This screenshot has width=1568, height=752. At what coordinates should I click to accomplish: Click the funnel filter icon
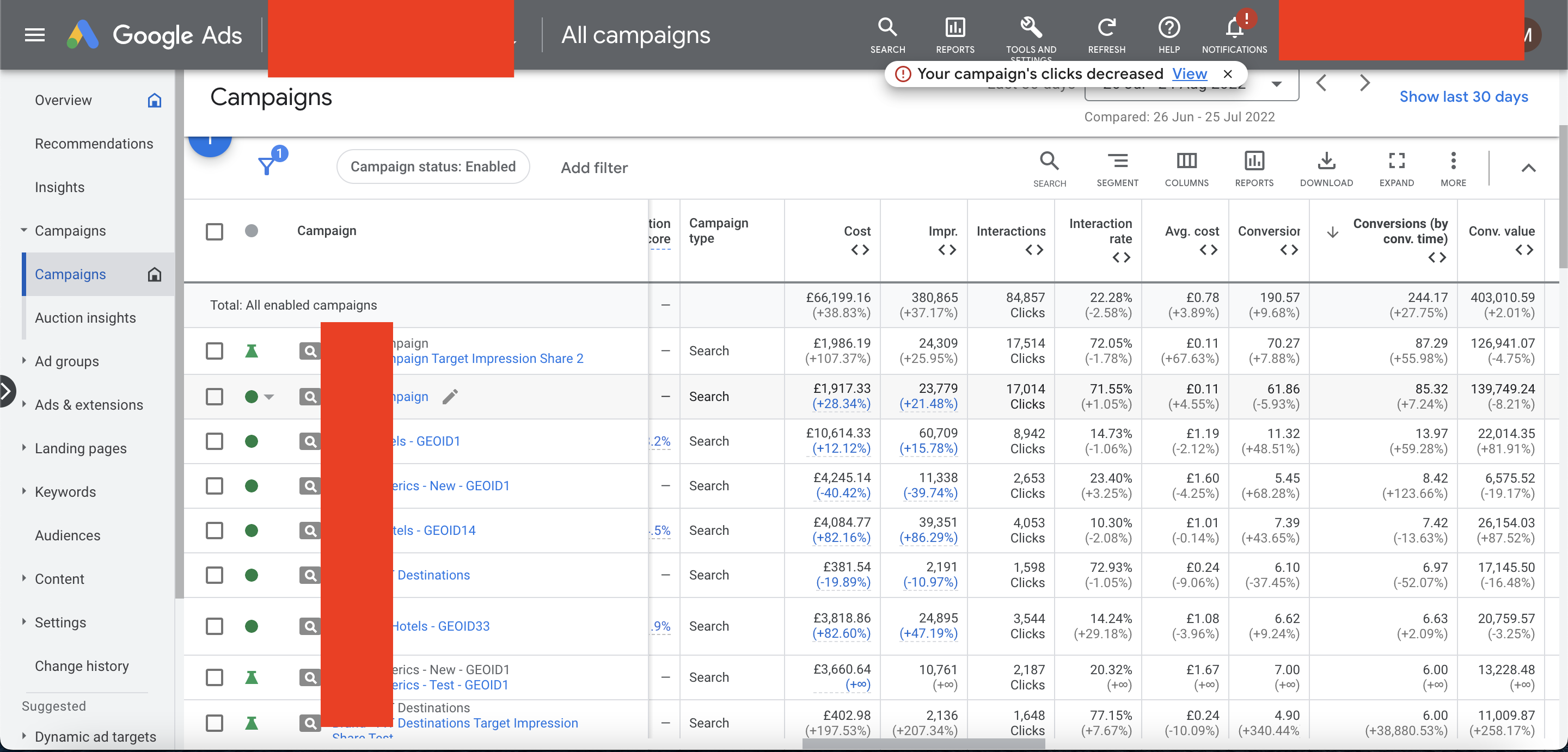point(267,165)
